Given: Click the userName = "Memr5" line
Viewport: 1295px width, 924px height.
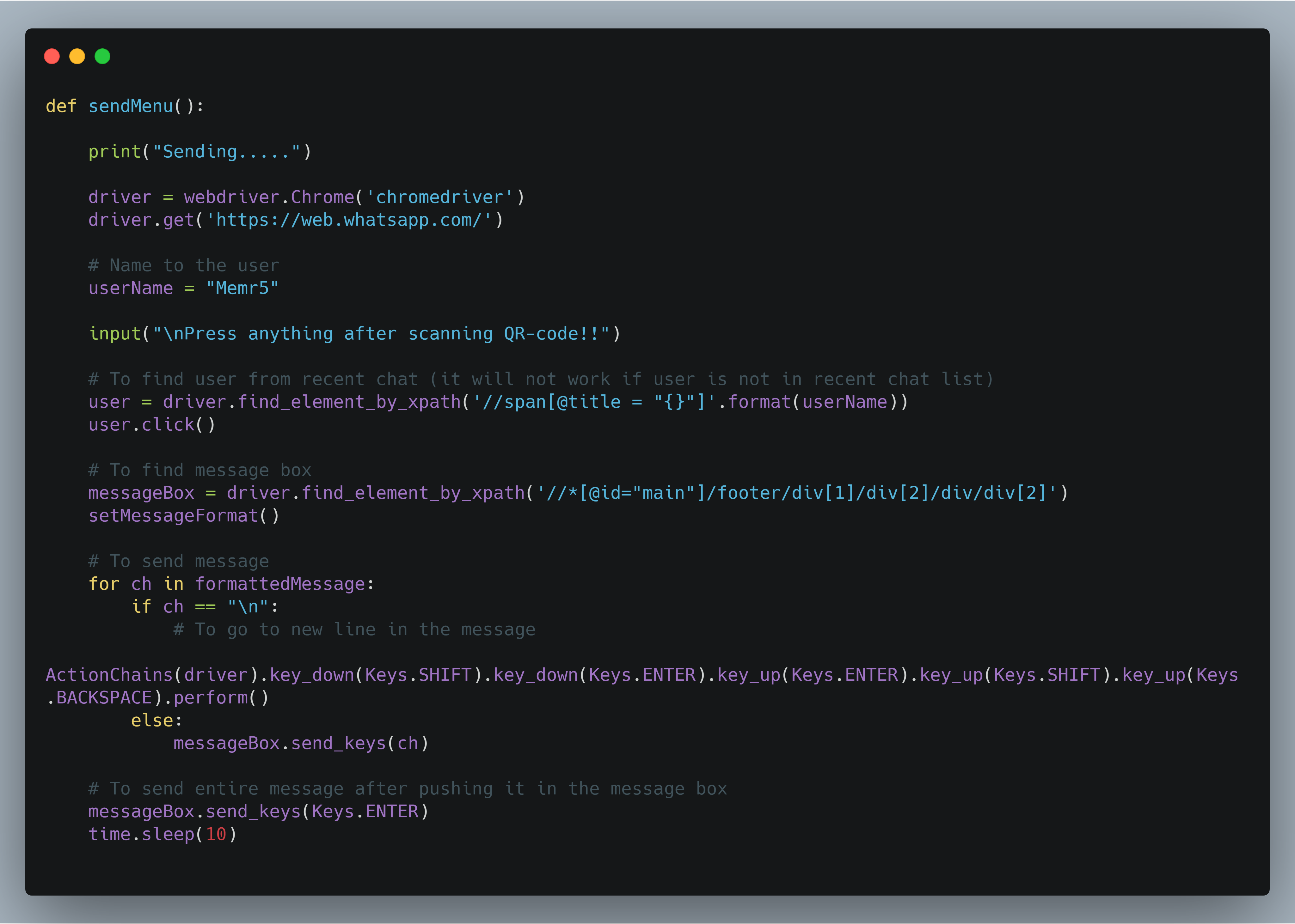Looking at the screenshot, I should (x=183, y=289).
